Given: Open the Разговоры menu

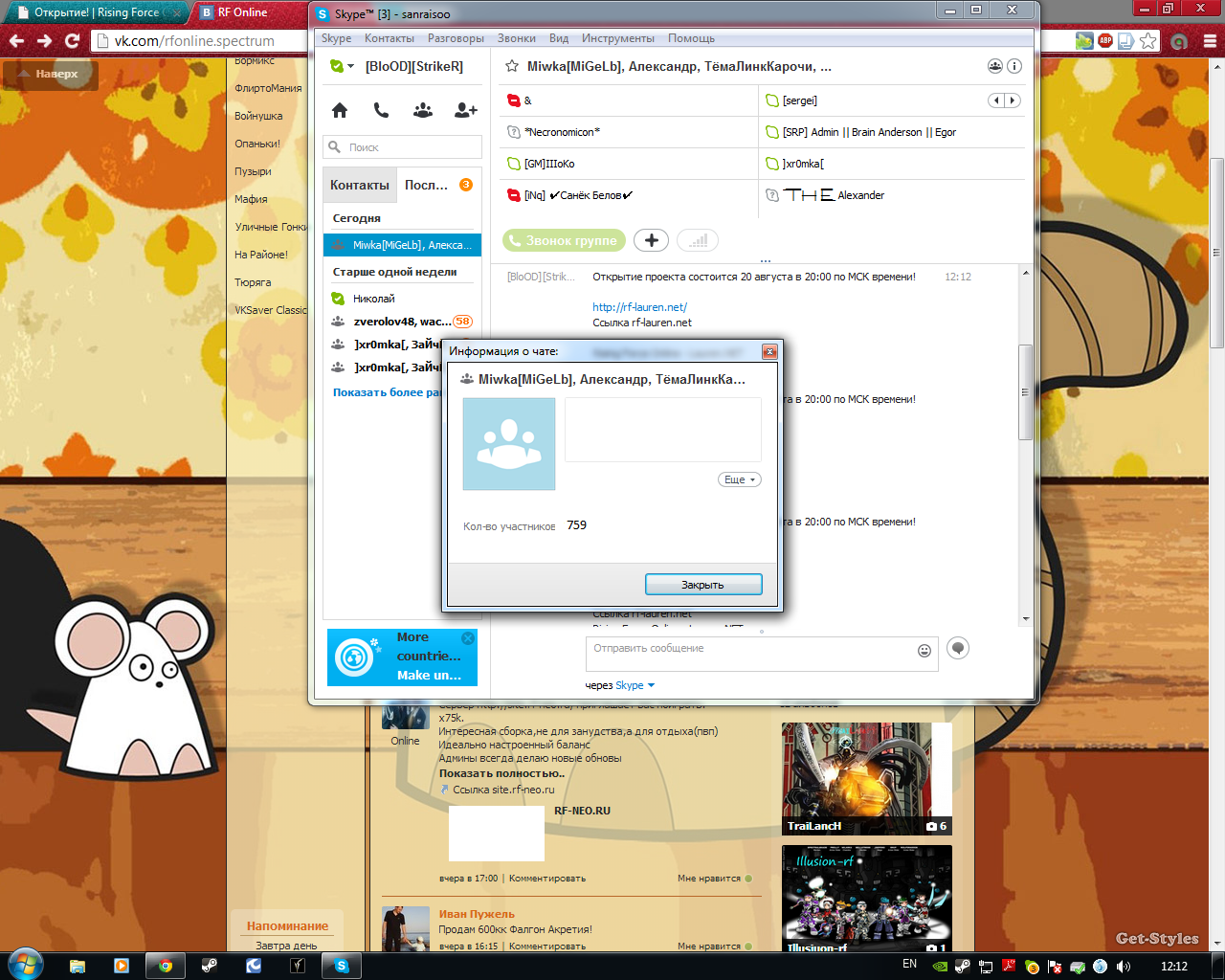Looking at the screenshot, I should click(x=456, y=38).
